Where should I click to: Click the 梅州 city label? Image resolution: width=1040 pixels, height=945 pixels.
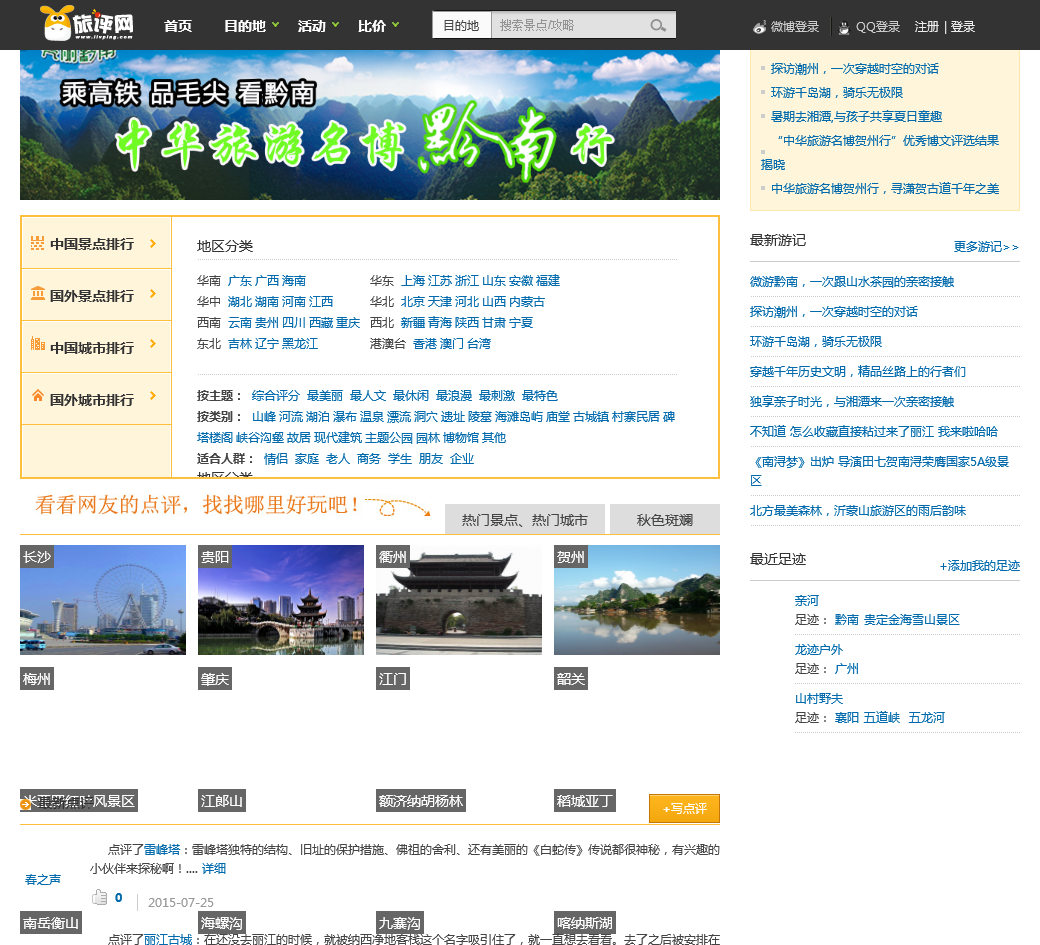point(36,679)
